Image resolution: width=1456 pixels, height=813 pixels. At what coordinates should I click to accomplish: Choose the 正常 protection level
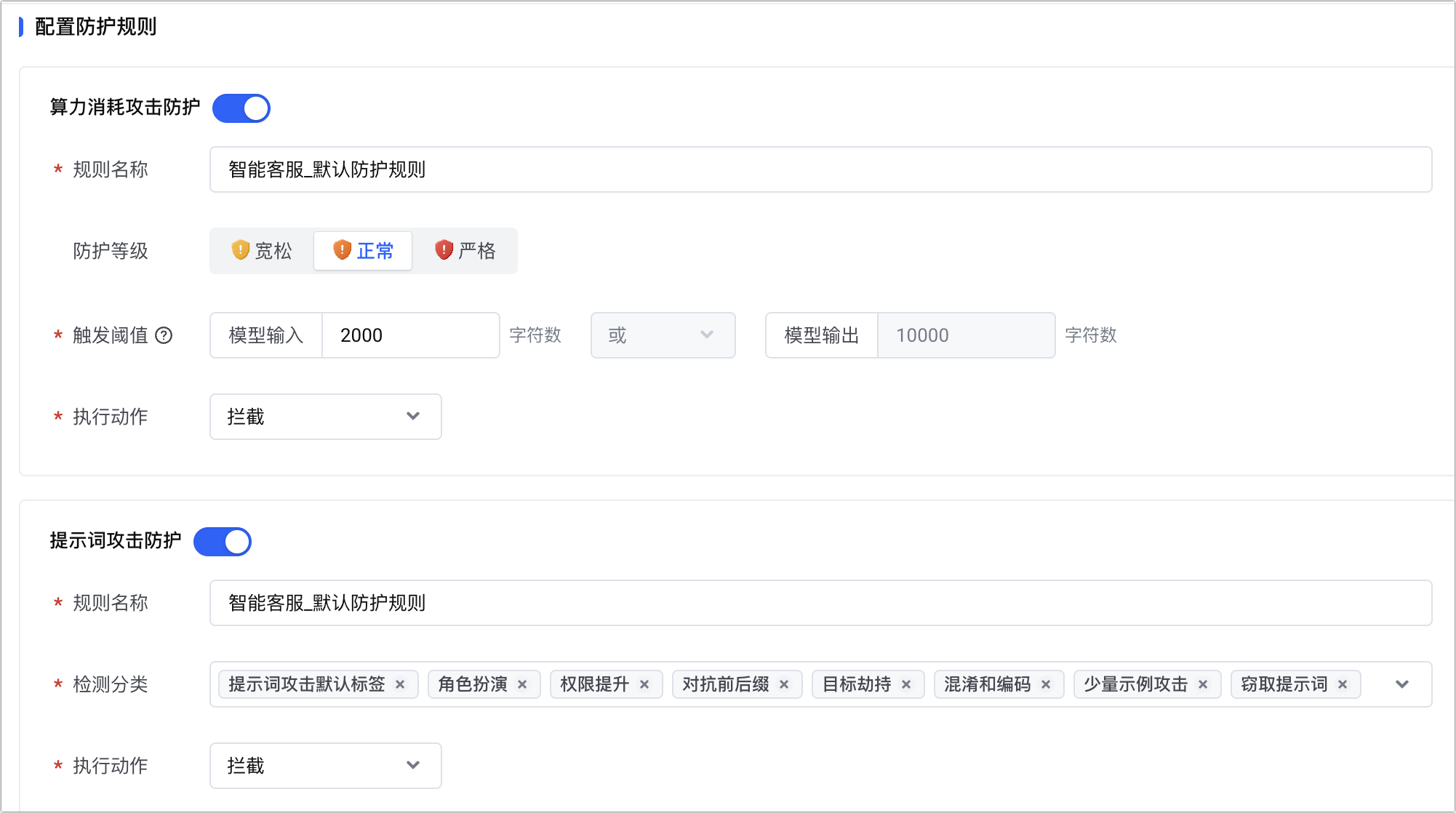(363, 251)
